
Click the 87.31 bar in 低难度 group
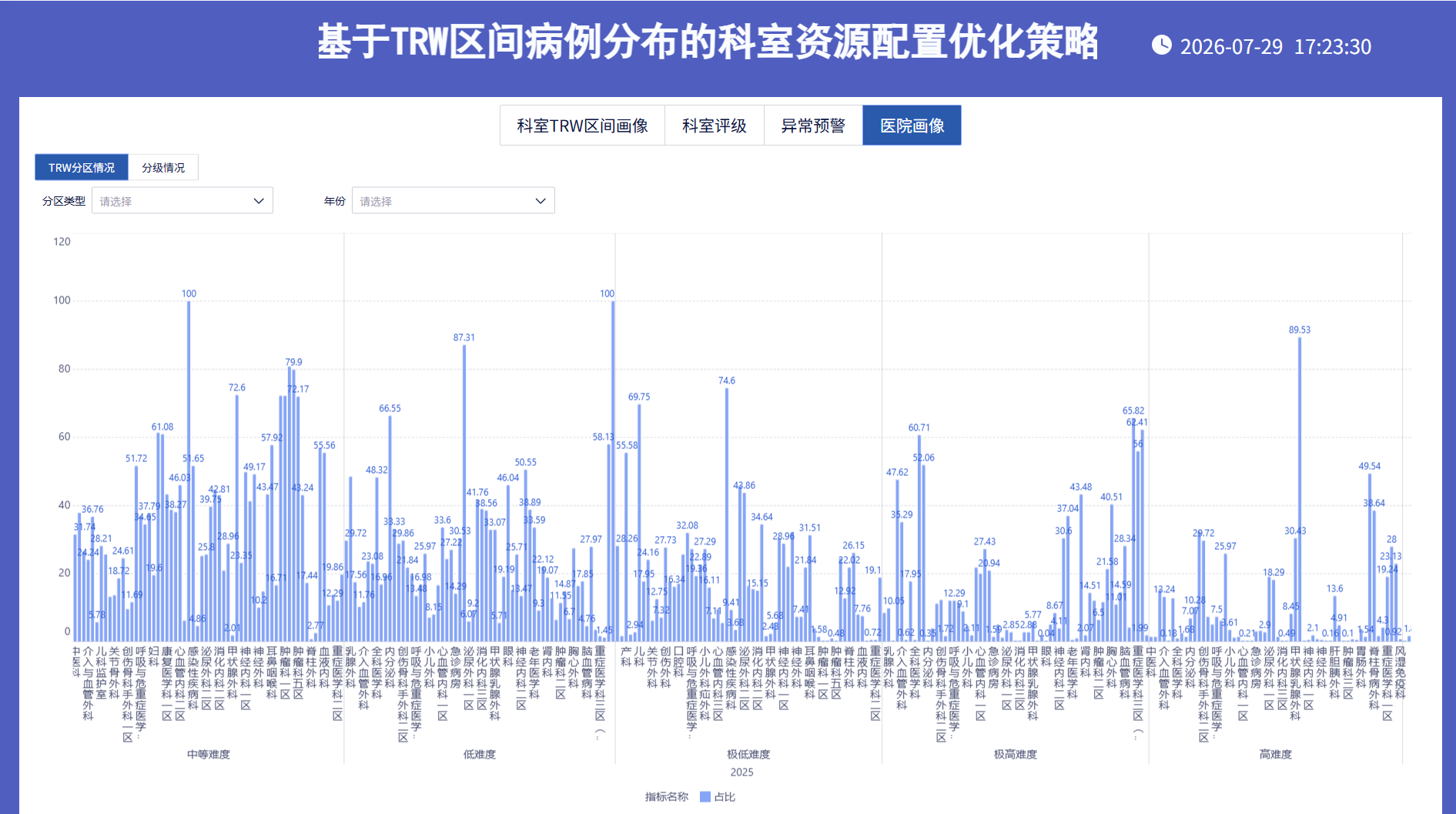(464, 493)
